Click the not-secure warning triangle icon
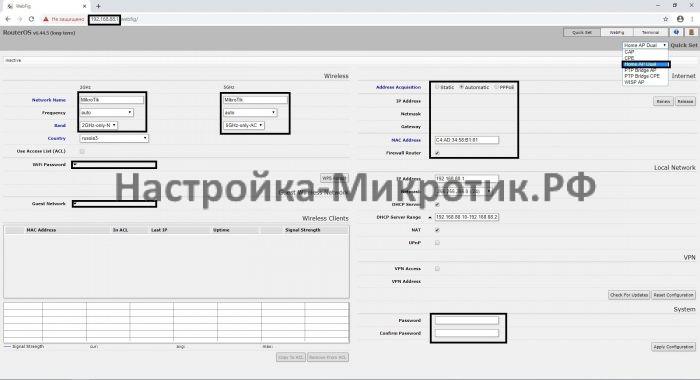The height and width of the screenshot is (380, 700). pyautogui.click(x=46, y=19)
